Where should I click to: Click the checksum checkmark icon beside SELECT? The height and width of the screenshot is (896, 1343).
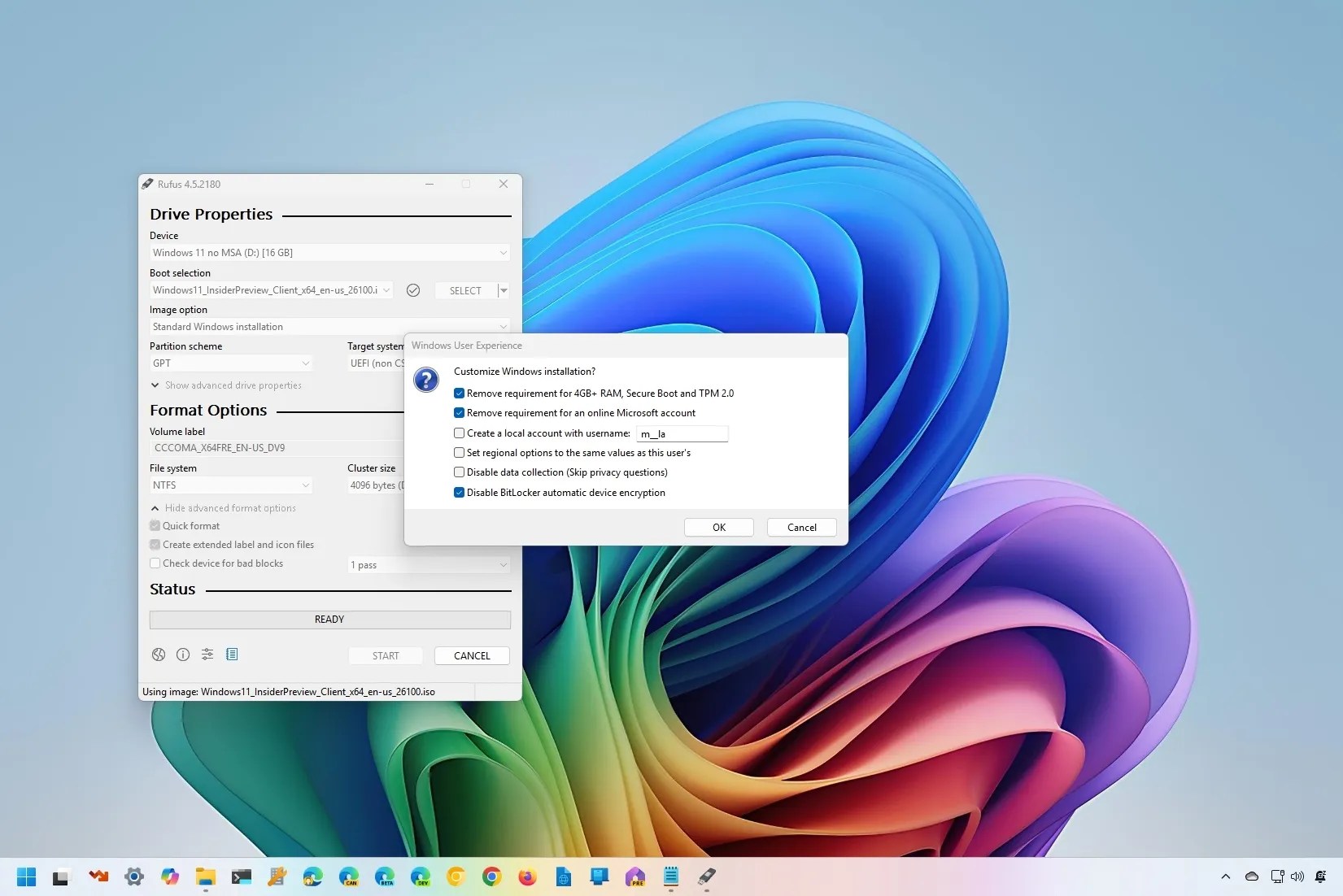(x=413, y=290)
